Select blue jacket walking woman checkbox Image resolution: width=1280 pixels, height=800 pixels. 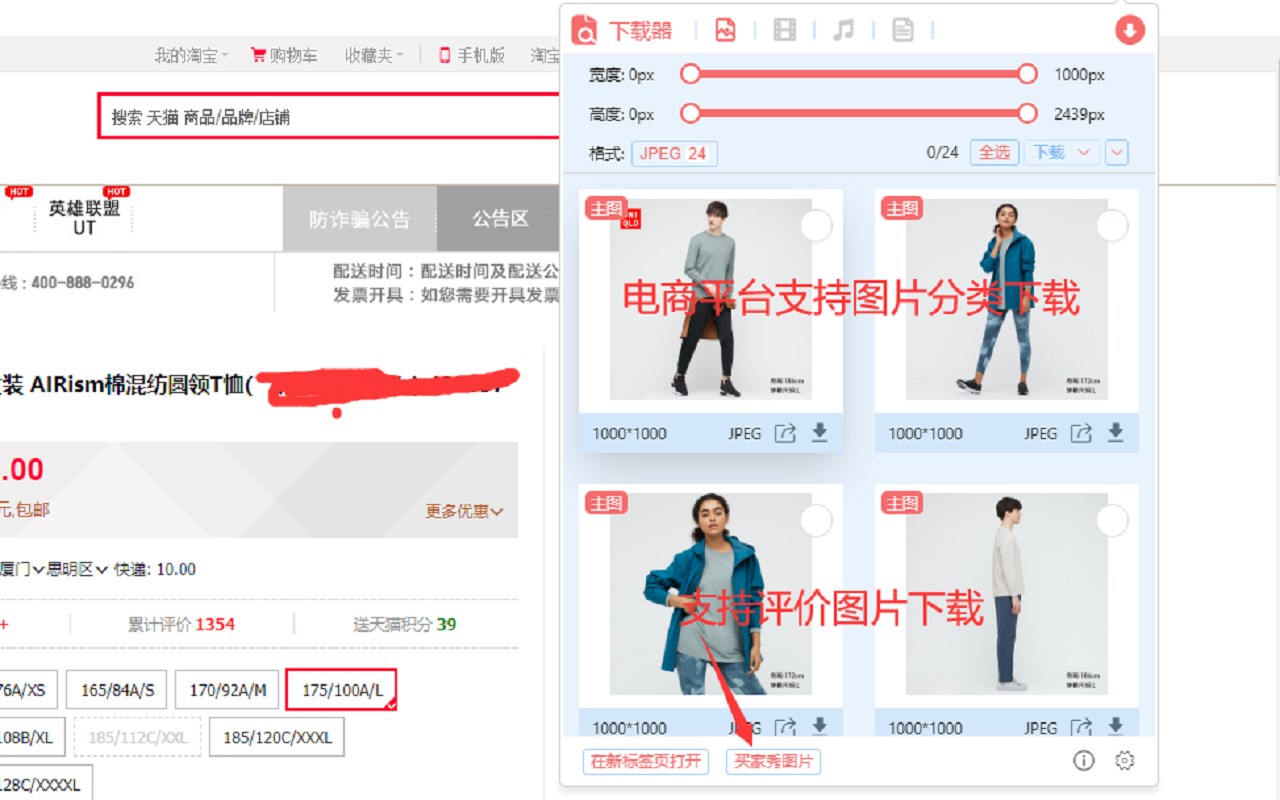coord(1112,226)
